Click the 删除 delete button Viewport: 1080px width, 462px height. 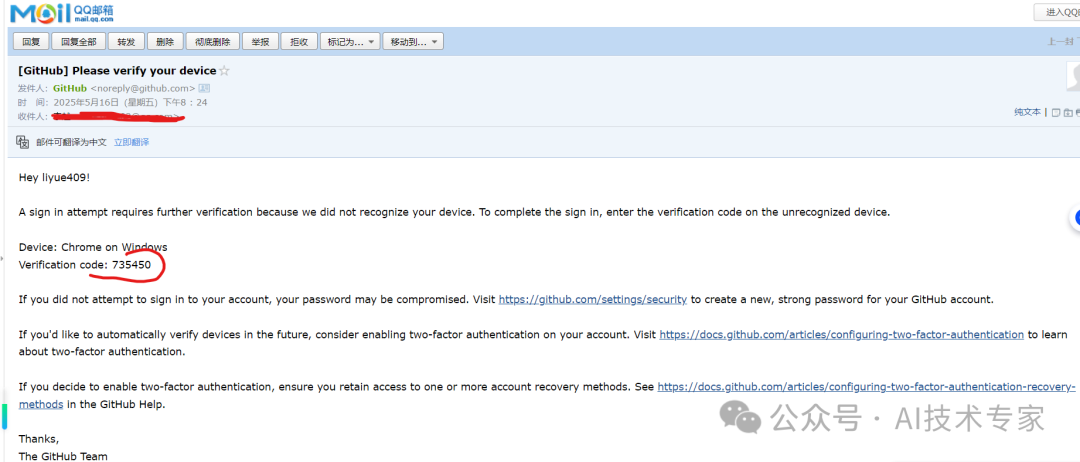click(165, 41)
